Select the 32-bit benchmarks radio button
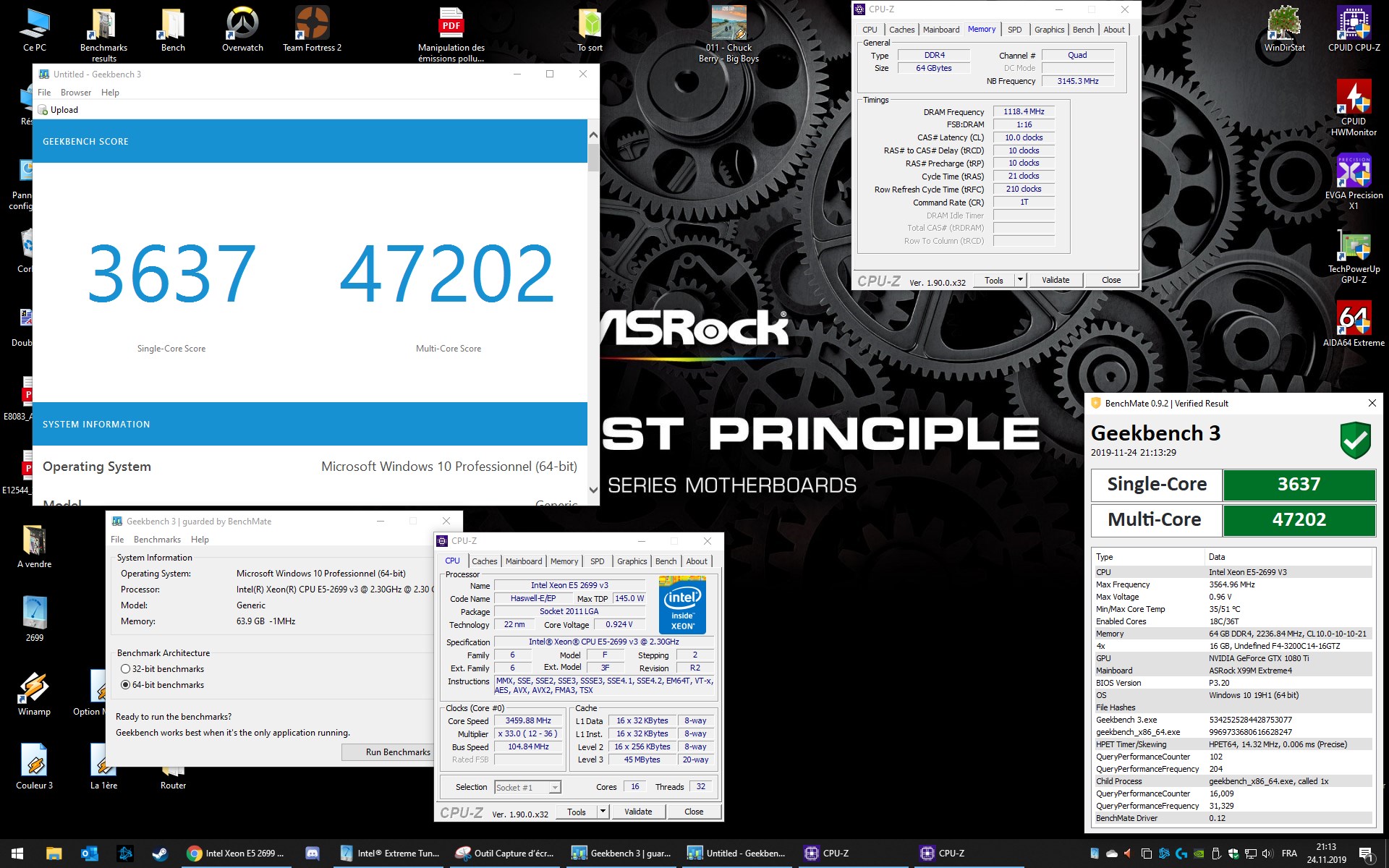The width and height of the screenshot is (1389, 868). pos(125,669)
